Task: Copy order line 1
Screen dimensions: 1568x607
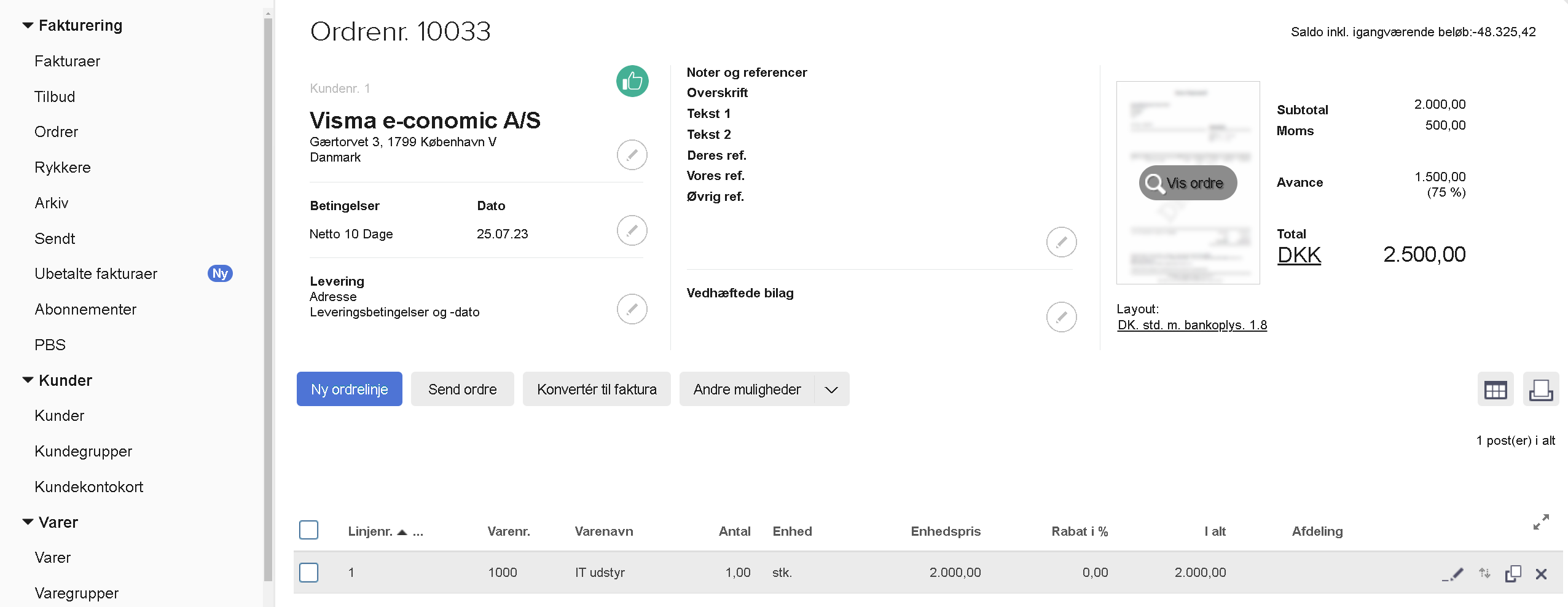Action: (x=1513, y=574)
